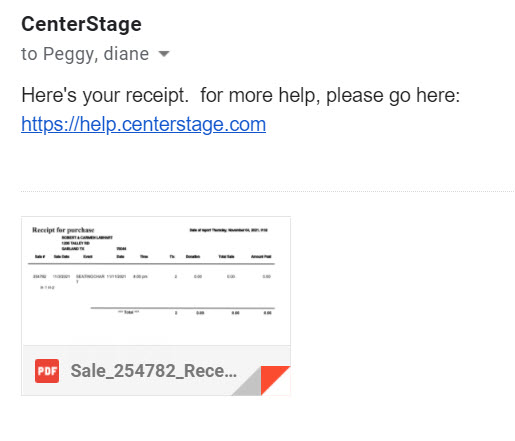Click the red PDF file icon
Screen dimensions: 515x441
[47, 371]
